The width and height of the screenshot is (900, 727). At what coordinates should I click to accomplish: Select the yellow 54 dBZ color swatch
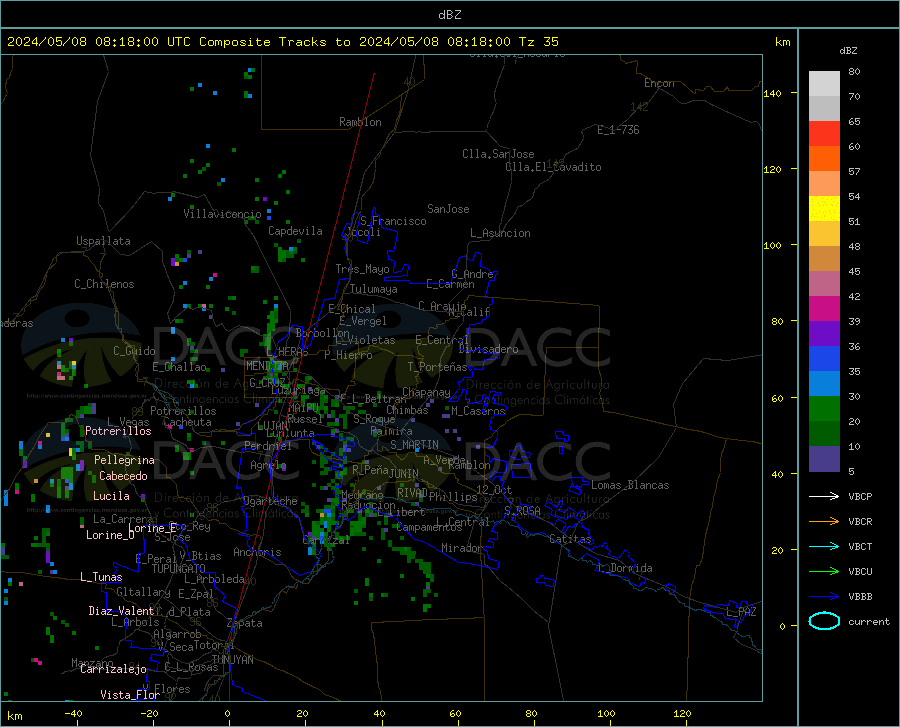(824, 209)
